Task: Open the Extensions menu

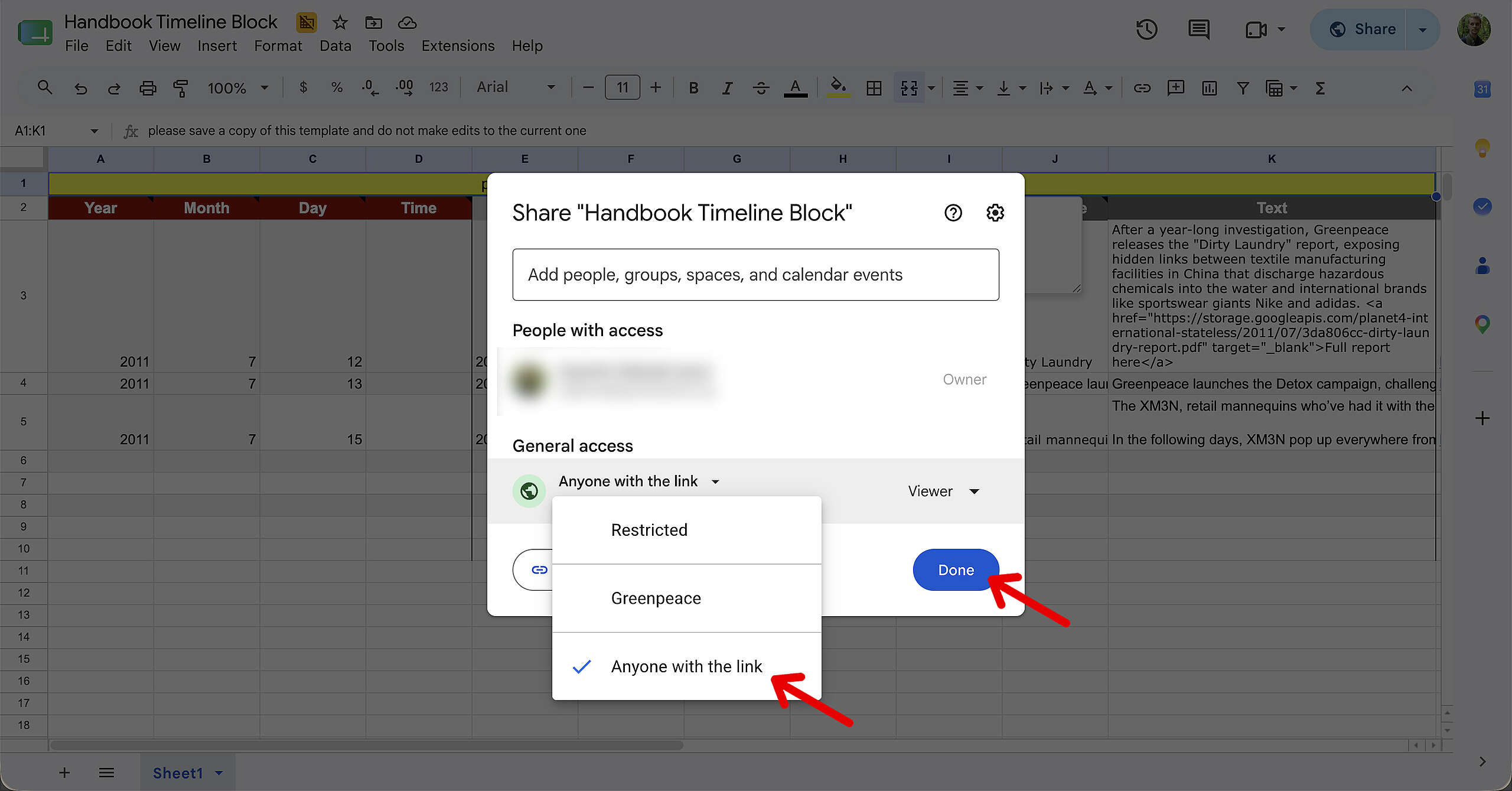Action: pyautogui.click(x=458, y=46)
